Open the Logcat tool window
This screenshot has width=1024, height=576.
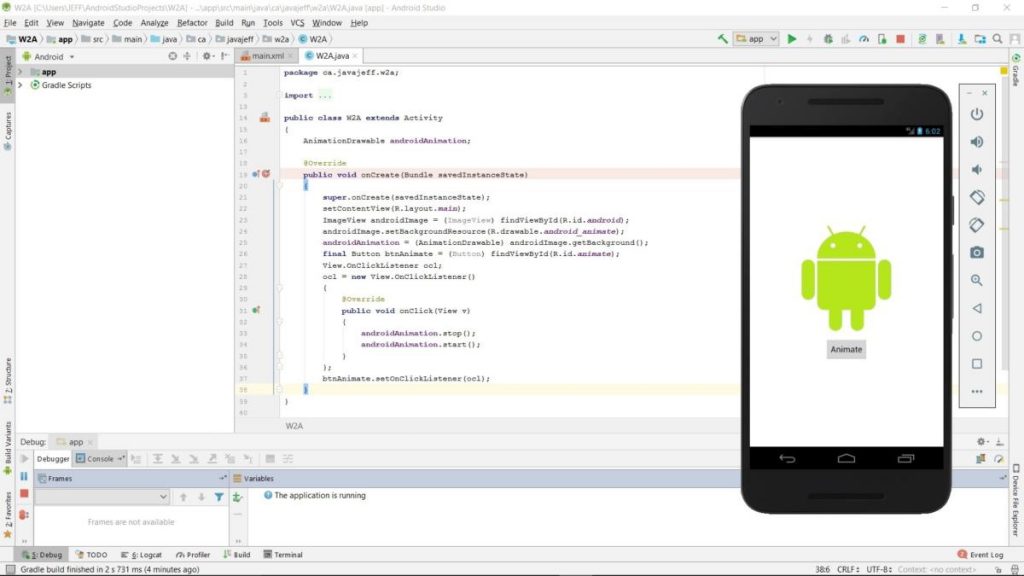tap(141, 554)
